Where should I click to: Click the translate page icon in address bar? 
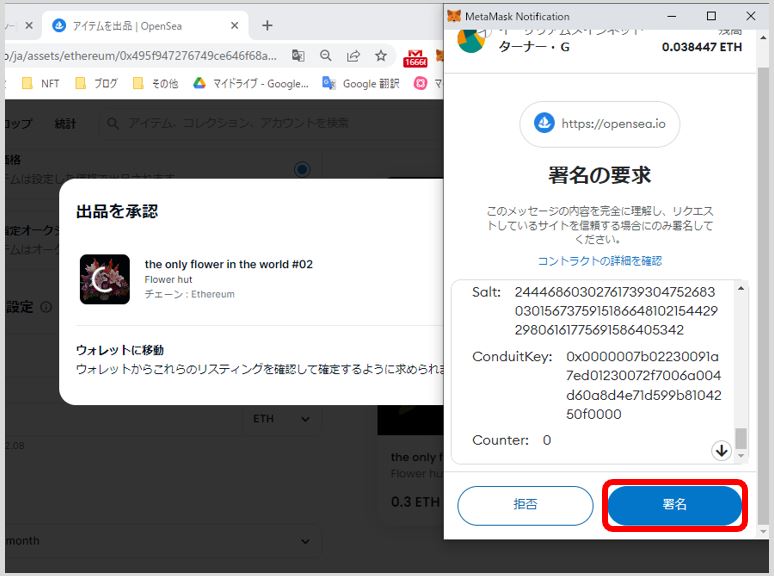[x=298, y=56]
